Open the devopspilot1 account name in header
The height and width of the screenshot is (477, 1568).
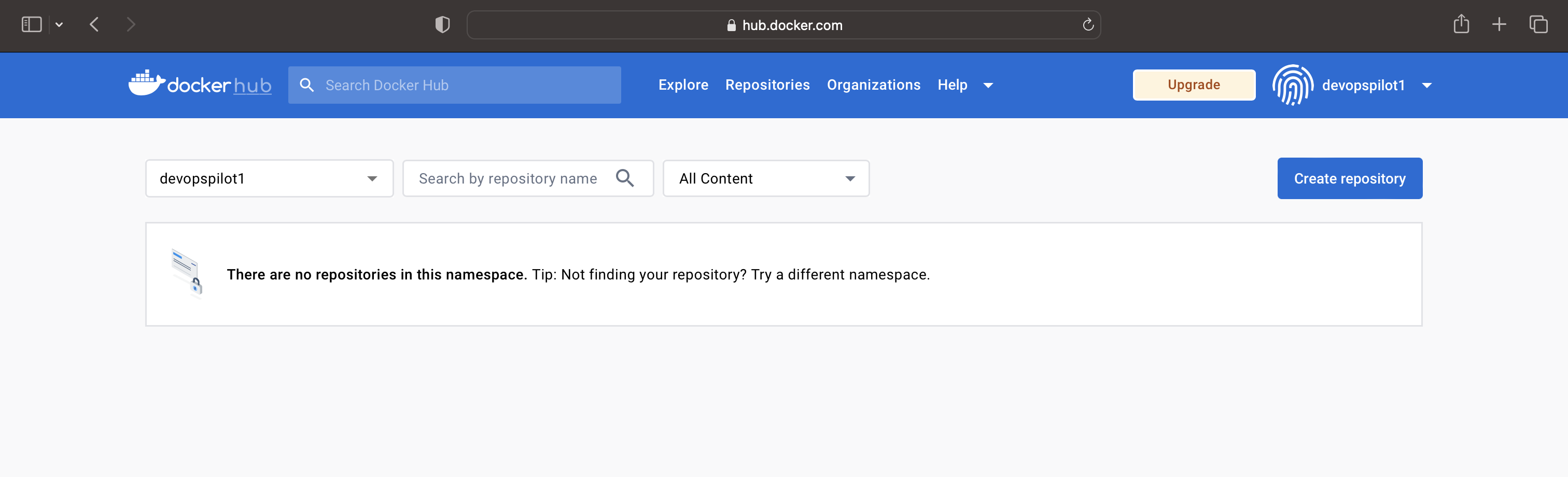pyautogui.click(x=1363, y=85)
